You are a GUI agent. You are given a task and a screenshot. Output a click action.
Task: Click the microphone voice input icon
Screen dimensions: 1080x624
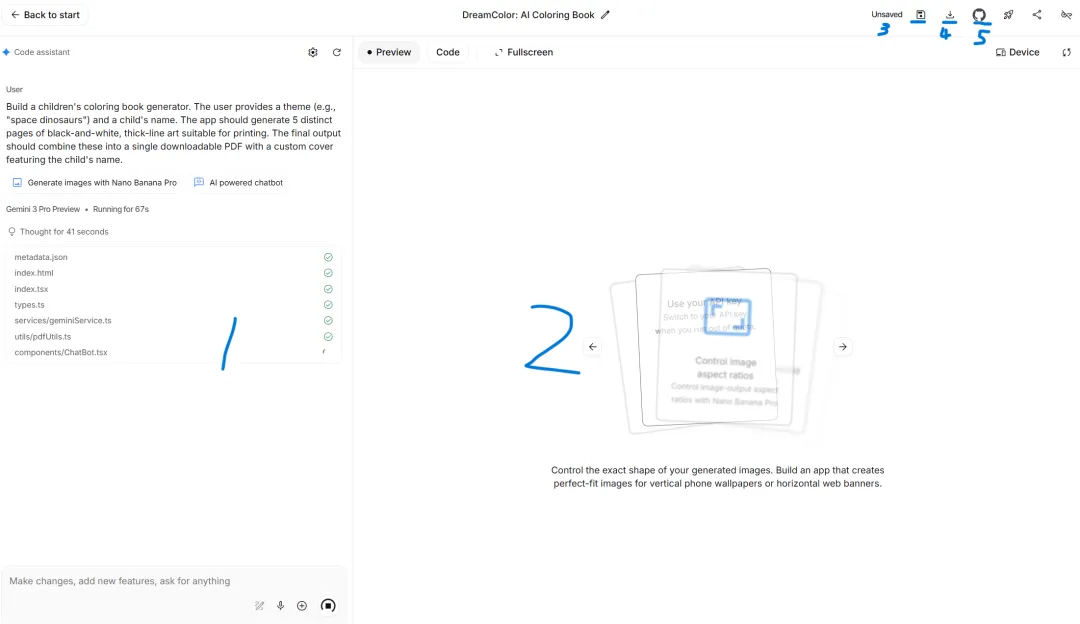pos(280,606)
